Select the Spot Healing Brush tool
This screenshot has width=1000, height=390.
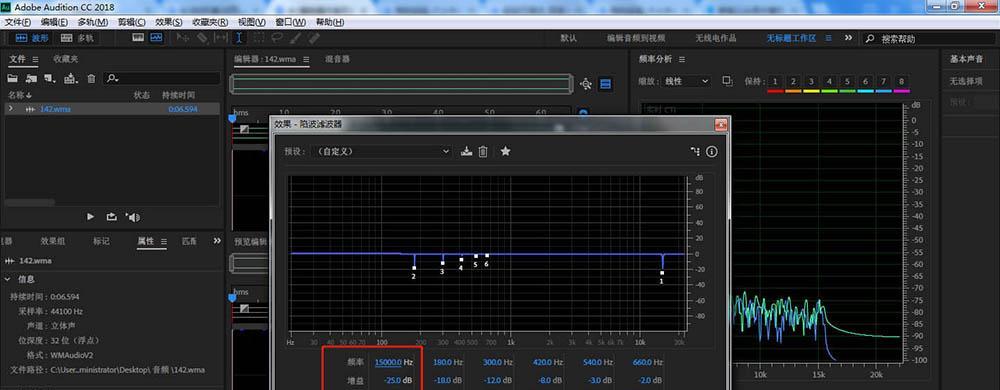click(314, 38)
